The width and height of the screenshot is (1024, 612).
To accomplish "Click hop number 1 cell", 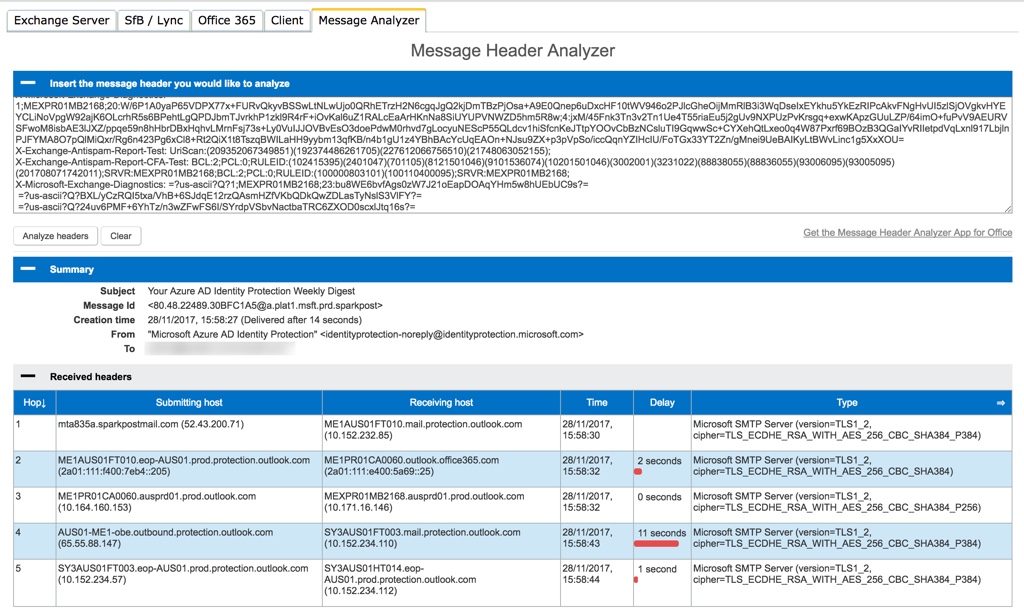I will pyautogui.click(x=35, y=431).
